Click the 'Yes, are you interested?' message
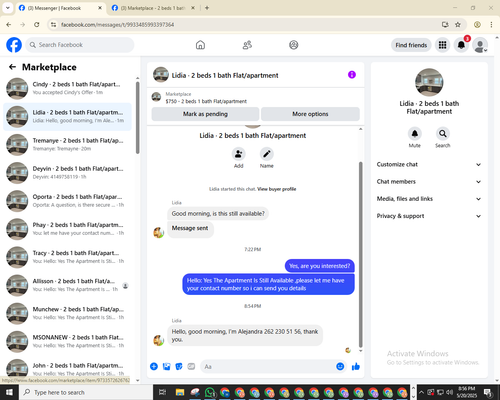The image size is (500, 400). click(x=320, y=266)
